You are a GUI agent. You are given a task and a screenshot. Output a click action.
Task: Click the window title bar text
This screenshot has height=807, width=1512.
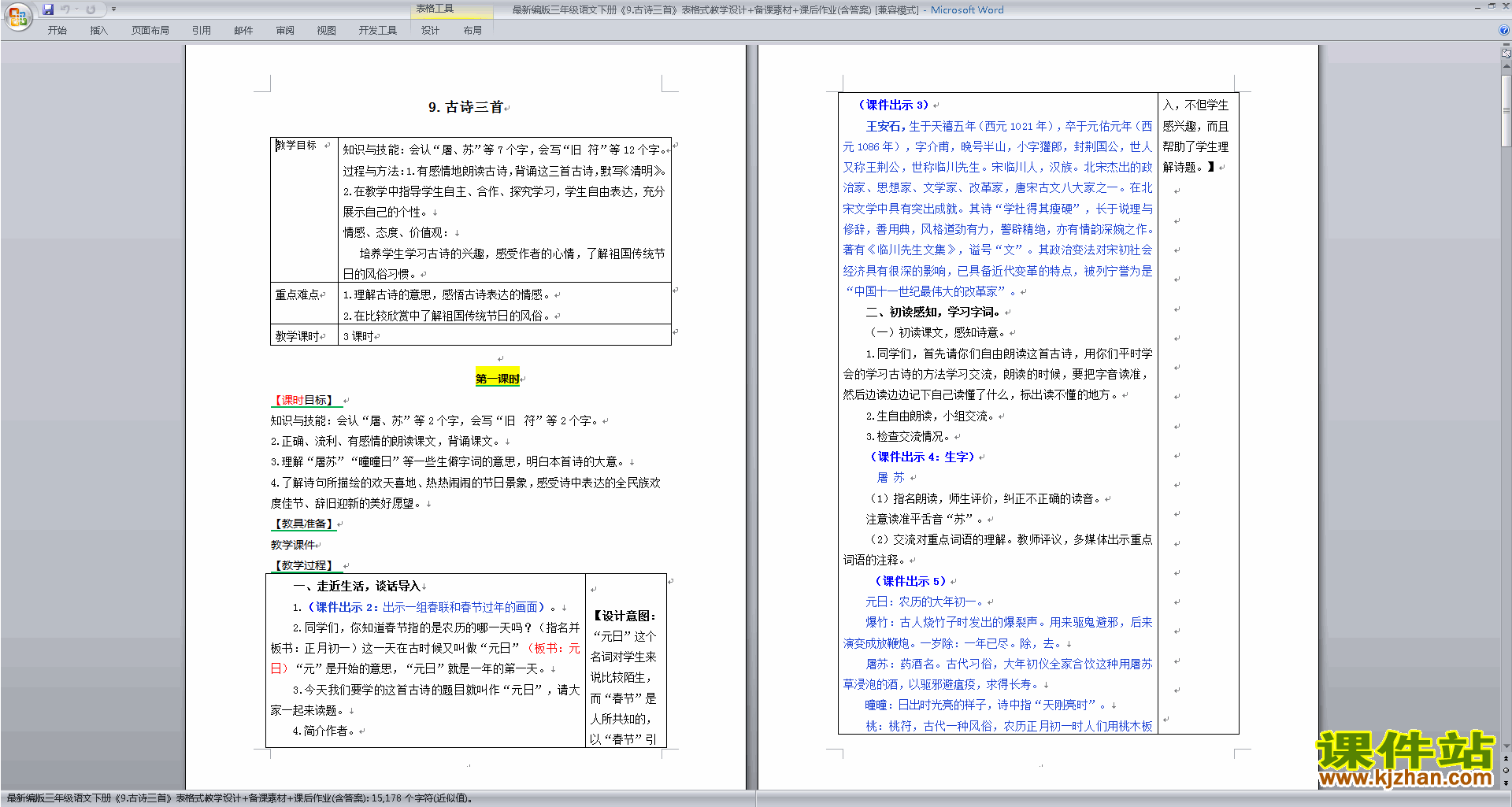tap(758, 9)
